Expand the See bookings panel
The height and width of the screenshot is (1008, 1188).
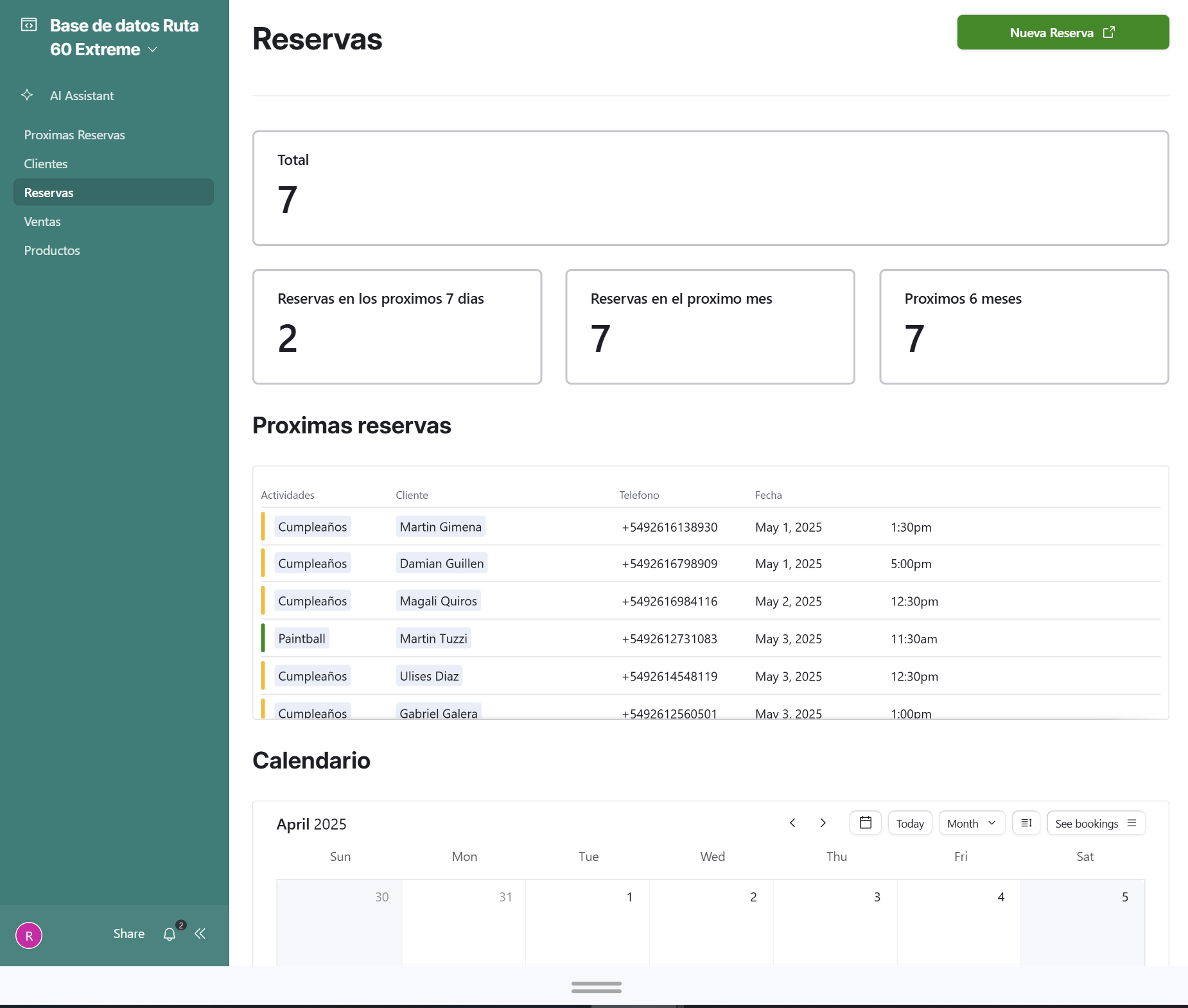pos(1096,823)
